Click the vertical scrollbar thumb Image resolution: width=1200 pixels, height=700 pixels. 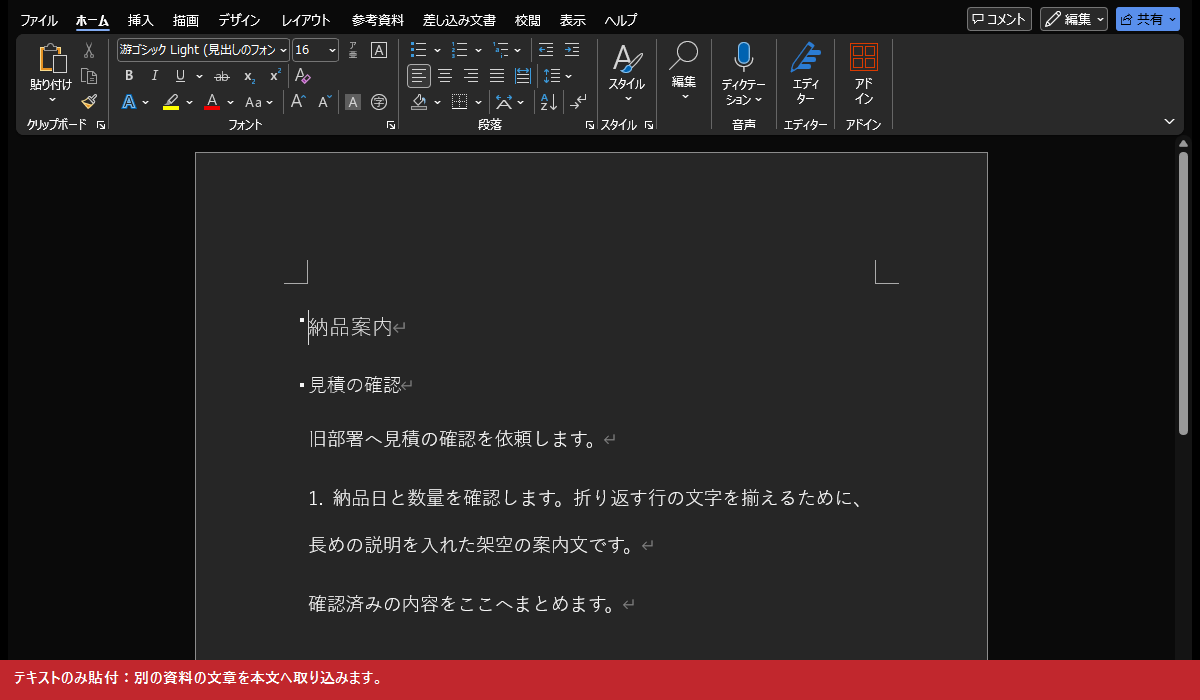(x=1183, y=293)
